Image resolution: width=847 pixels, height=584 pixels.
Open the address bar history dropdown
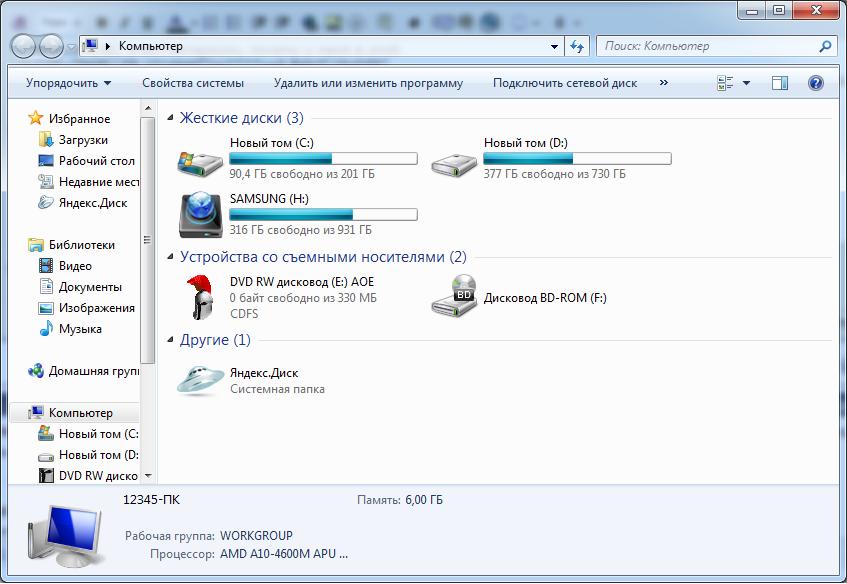tap(554, 46)
